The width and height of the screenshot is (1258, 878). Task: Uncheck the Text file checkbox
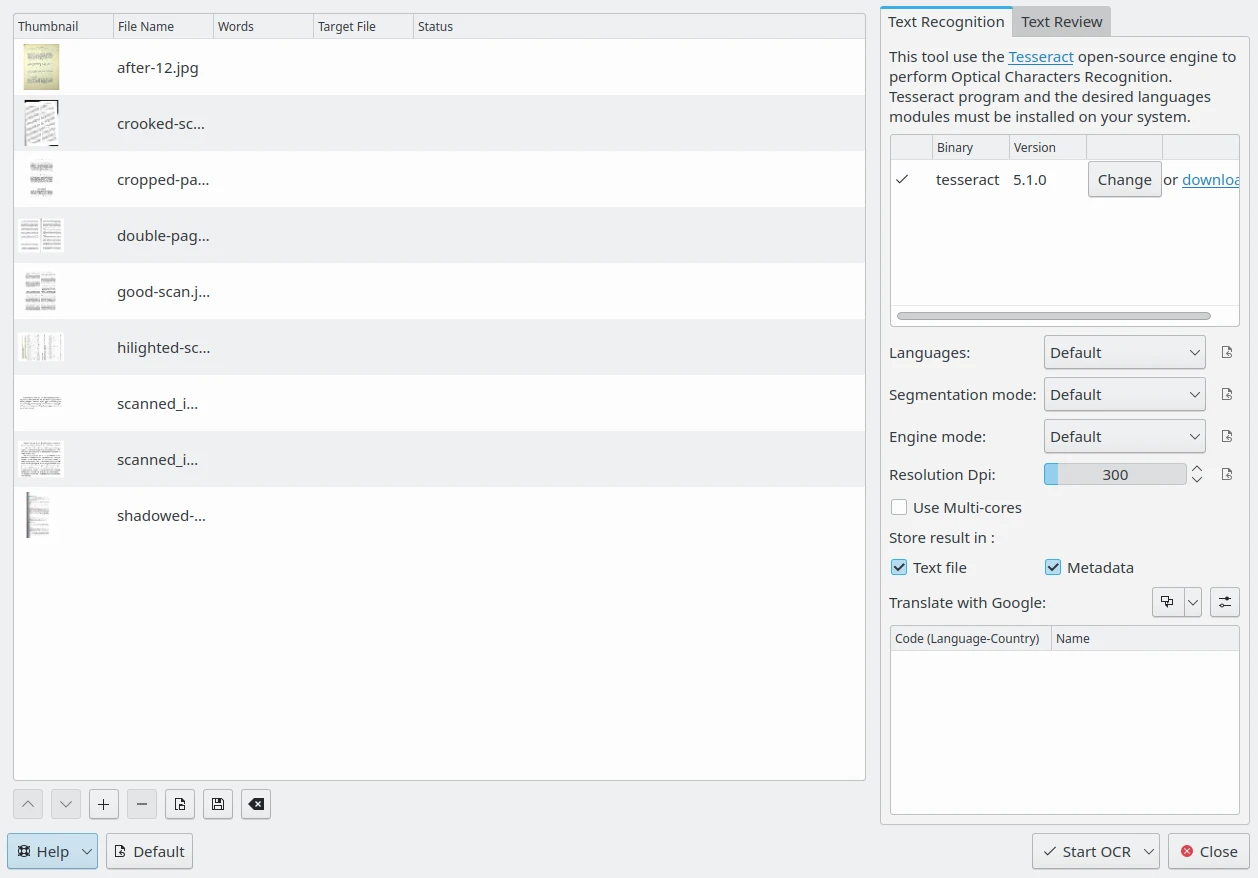899,567
